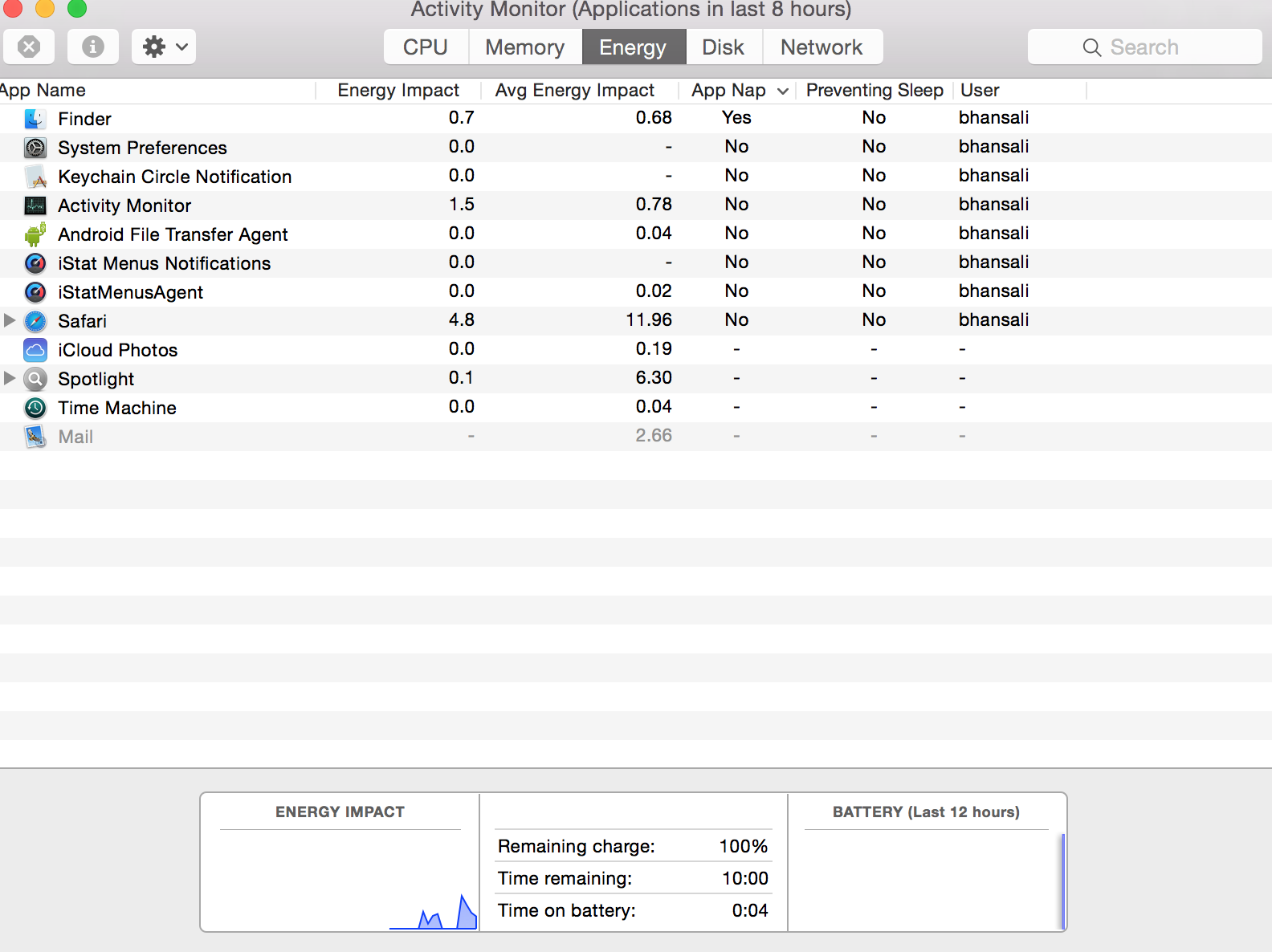Click the Safari compass icon
Screen dimensions: 1272x952
[35, 321]
